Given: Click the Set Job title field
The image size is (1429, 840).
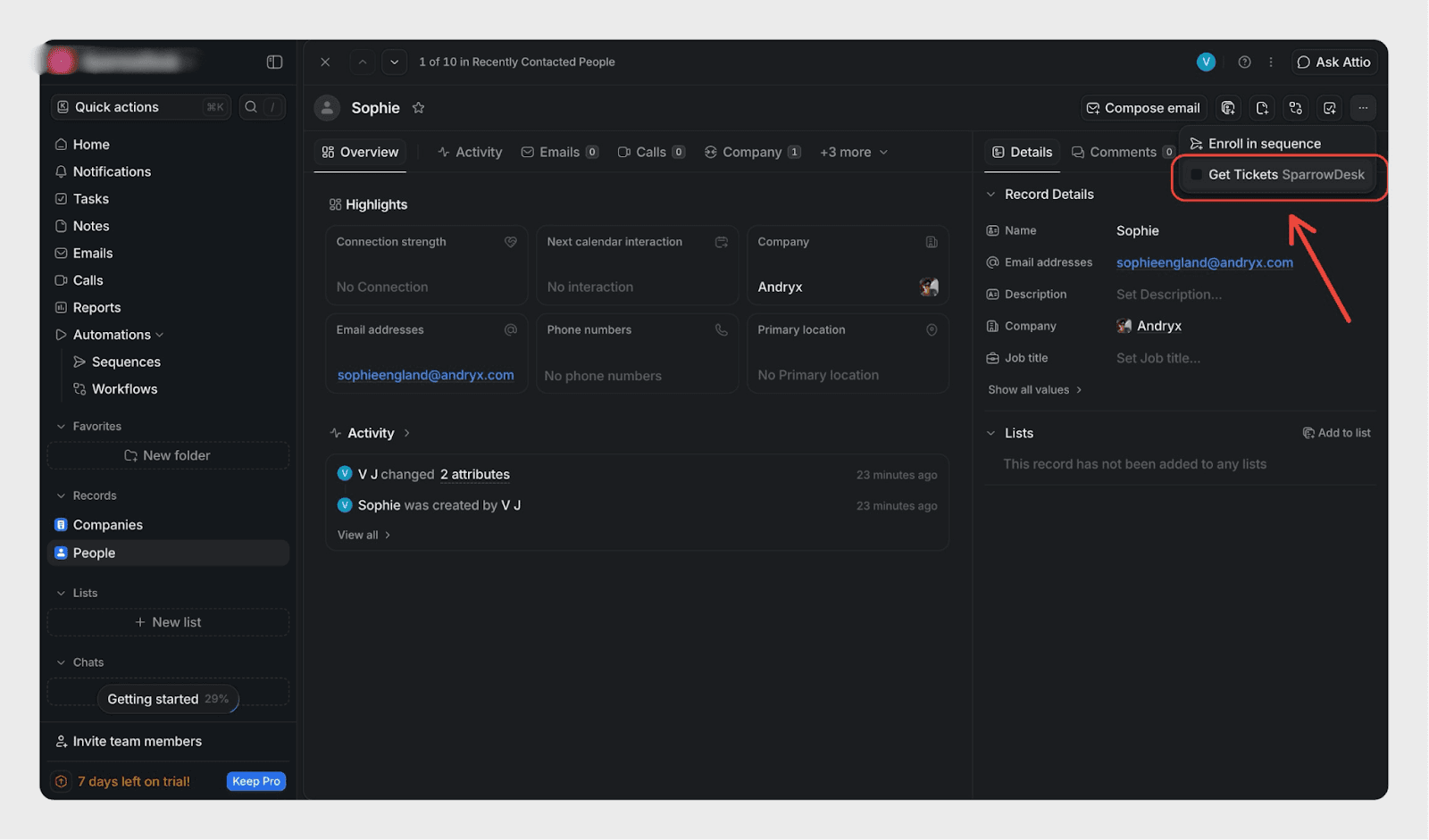Looking at the screenshot, I should [x=1157, y=358].
